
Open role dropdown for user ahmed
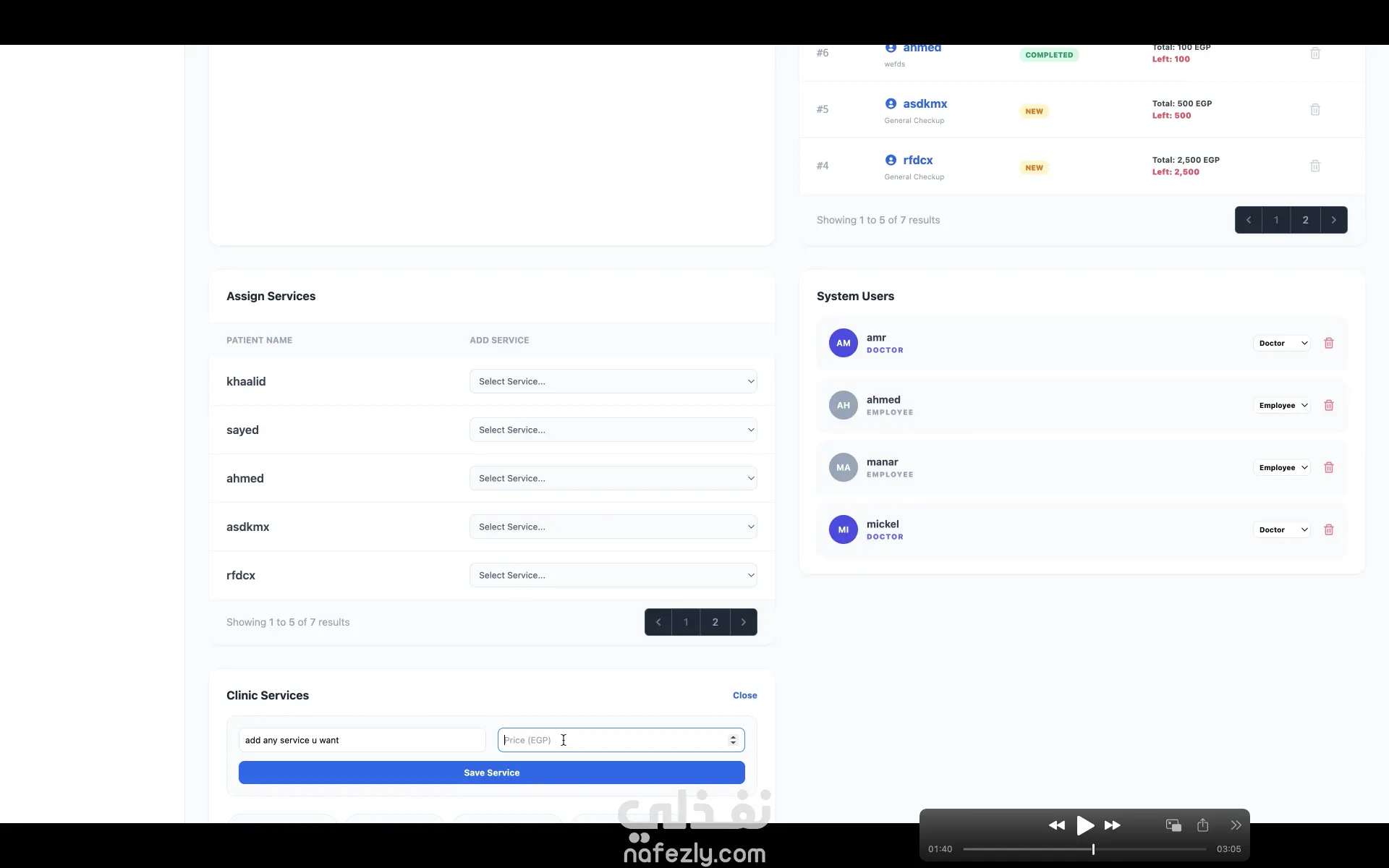pos(1282,405)
